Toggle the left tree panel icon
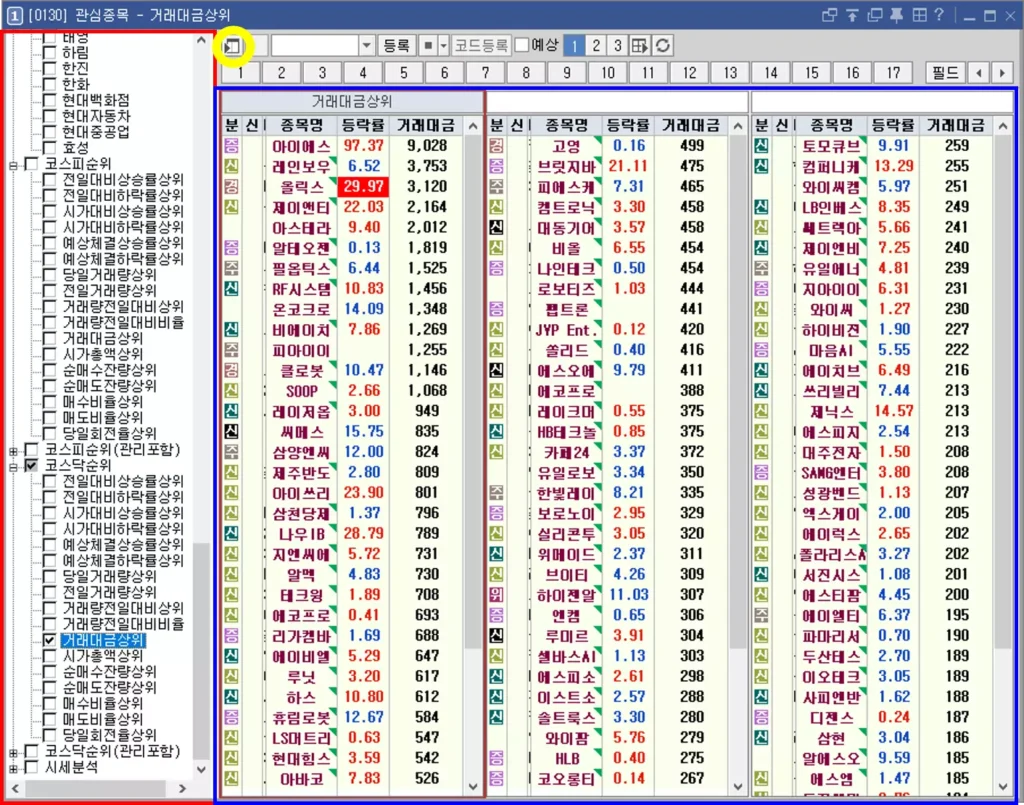Image resolution: width=1024 pixels, height=805 pixels. pos(232,46)
